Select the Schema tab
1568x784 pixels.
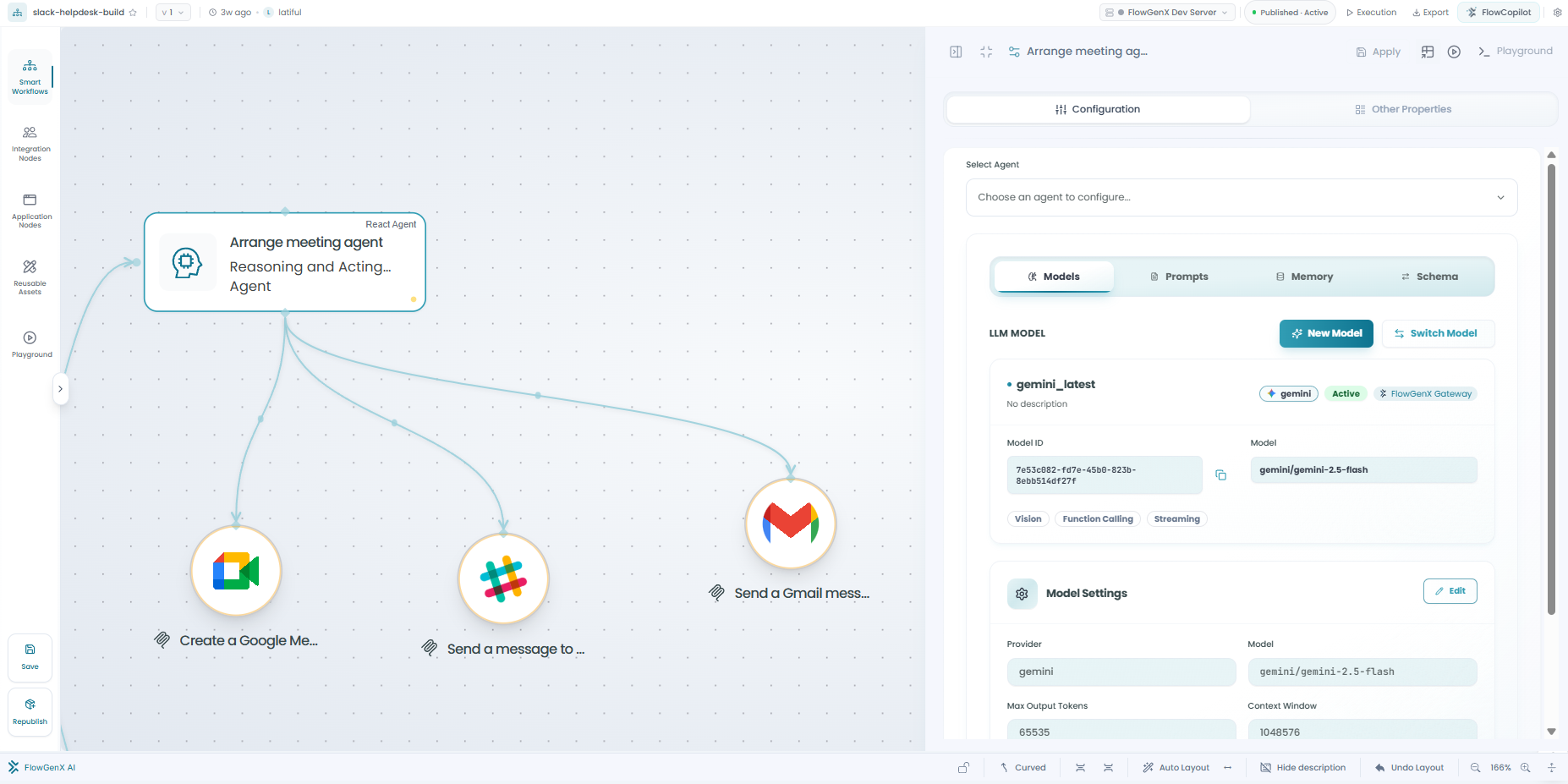click(1429, 277)
